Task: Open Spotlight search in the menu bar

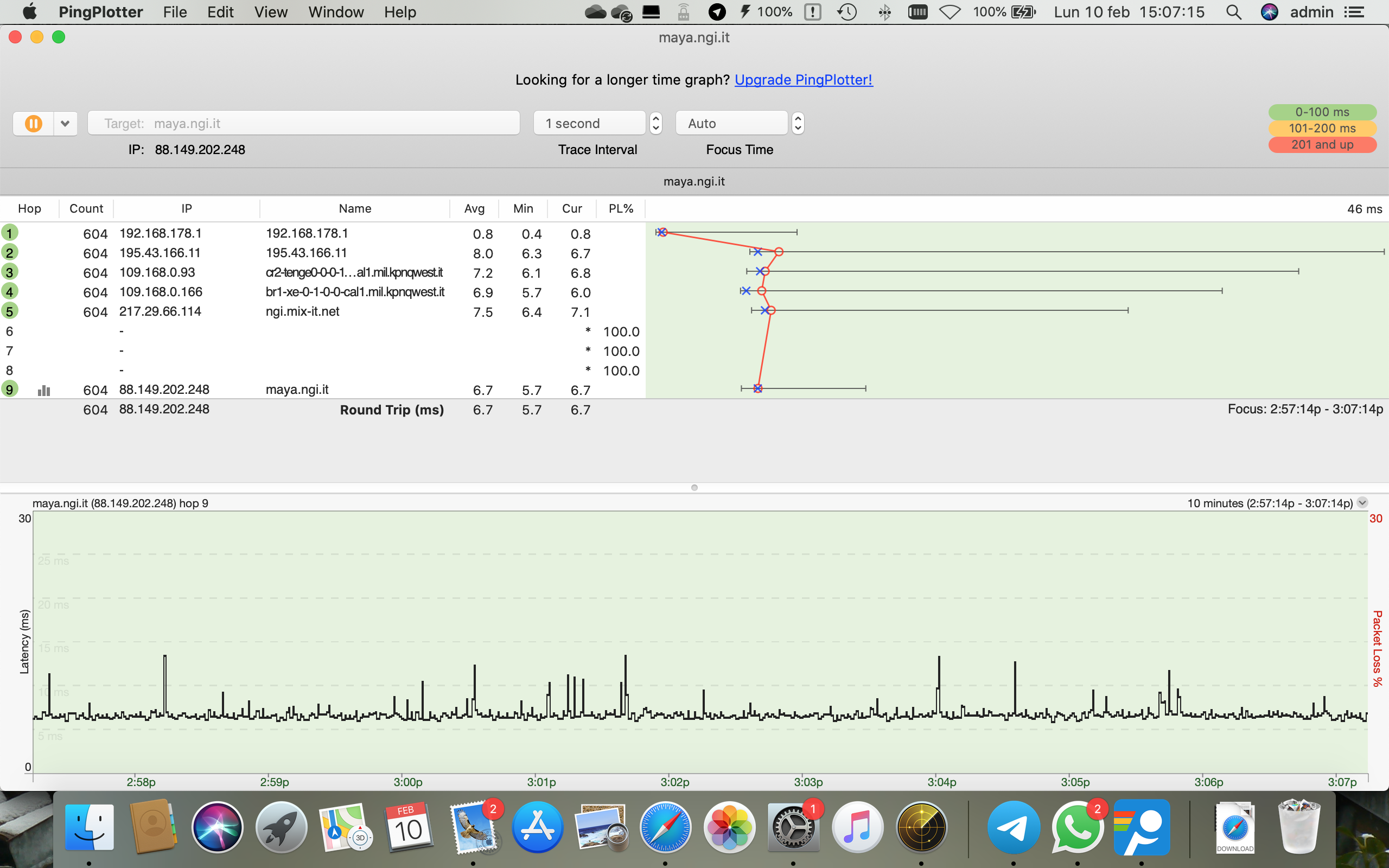Action: click(x=1233, y=12)
